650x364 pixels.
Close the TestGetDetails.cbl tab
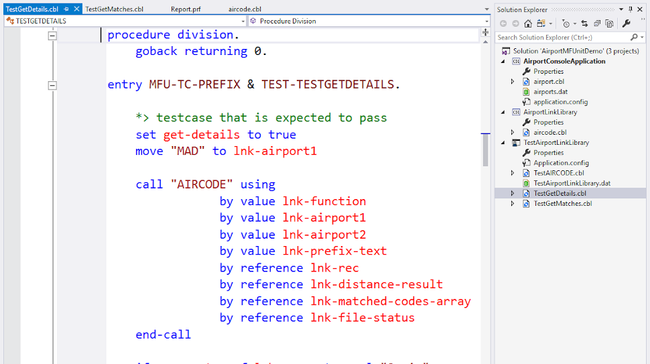coord(77,9)
